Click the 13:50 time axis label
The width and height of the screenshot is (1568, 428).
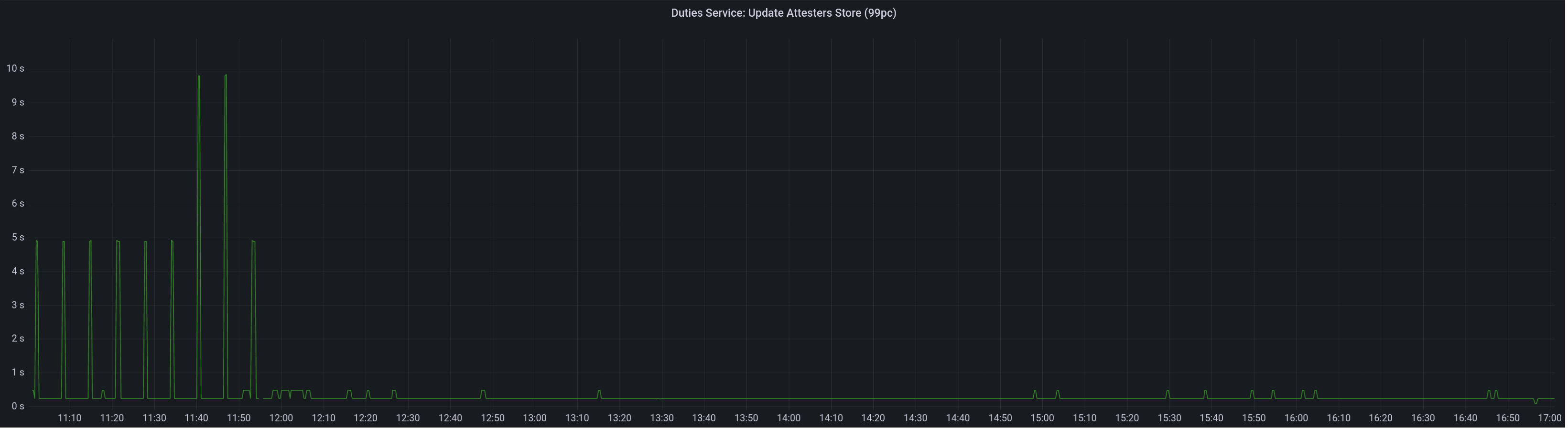[x=746, y=418]
